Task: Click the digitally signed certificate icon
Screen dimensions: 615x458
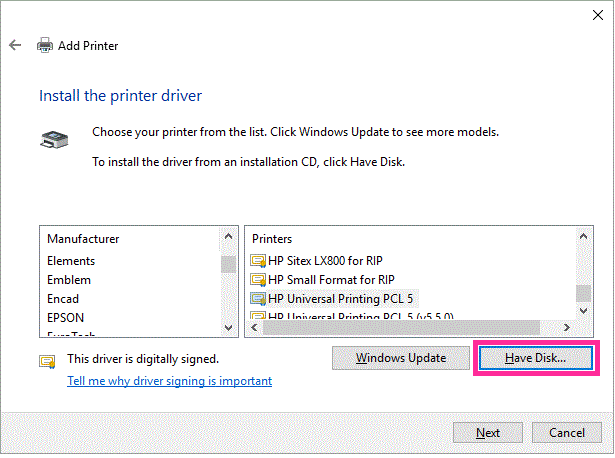Action: pos(47,360)
